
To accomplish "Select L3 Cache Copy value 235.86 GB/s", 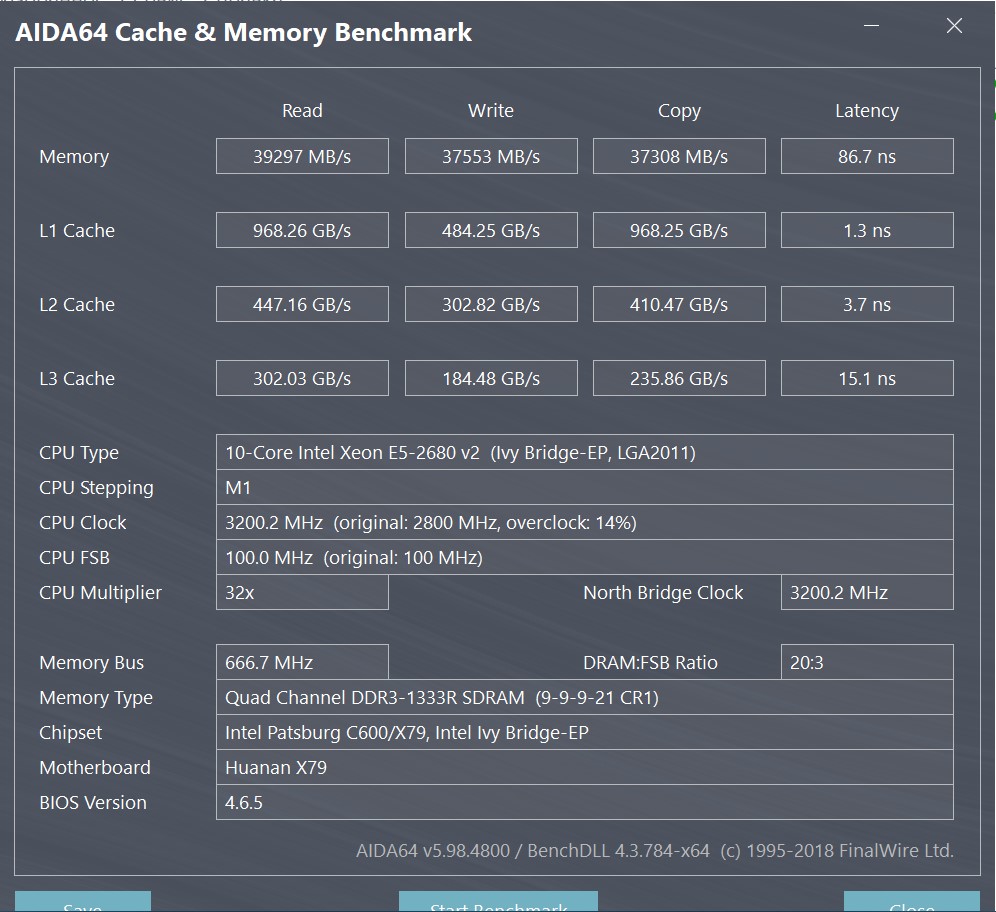I will point(679,379).
